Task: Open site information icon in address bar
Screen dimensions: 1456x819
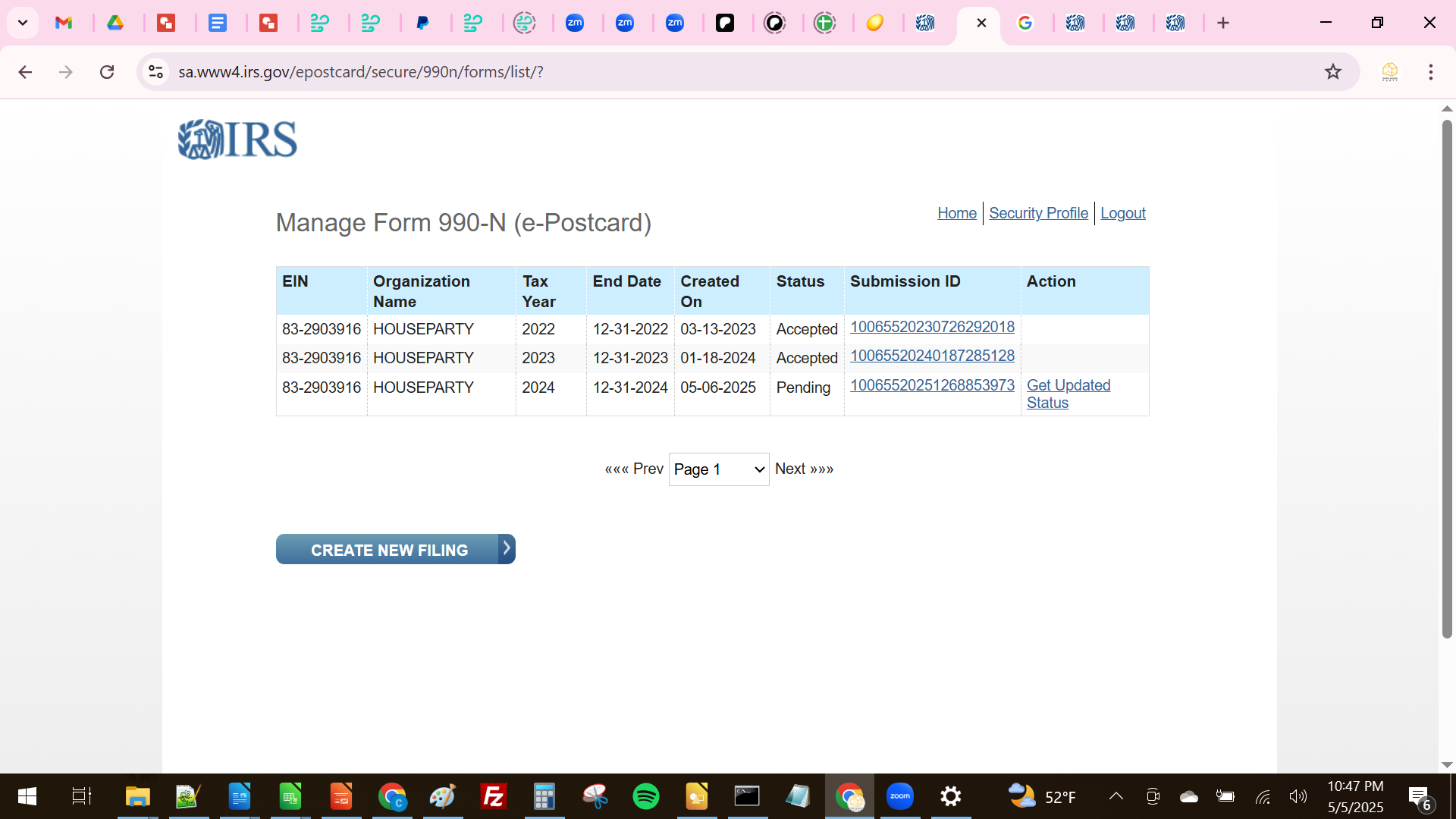Action: pos(156,72)
